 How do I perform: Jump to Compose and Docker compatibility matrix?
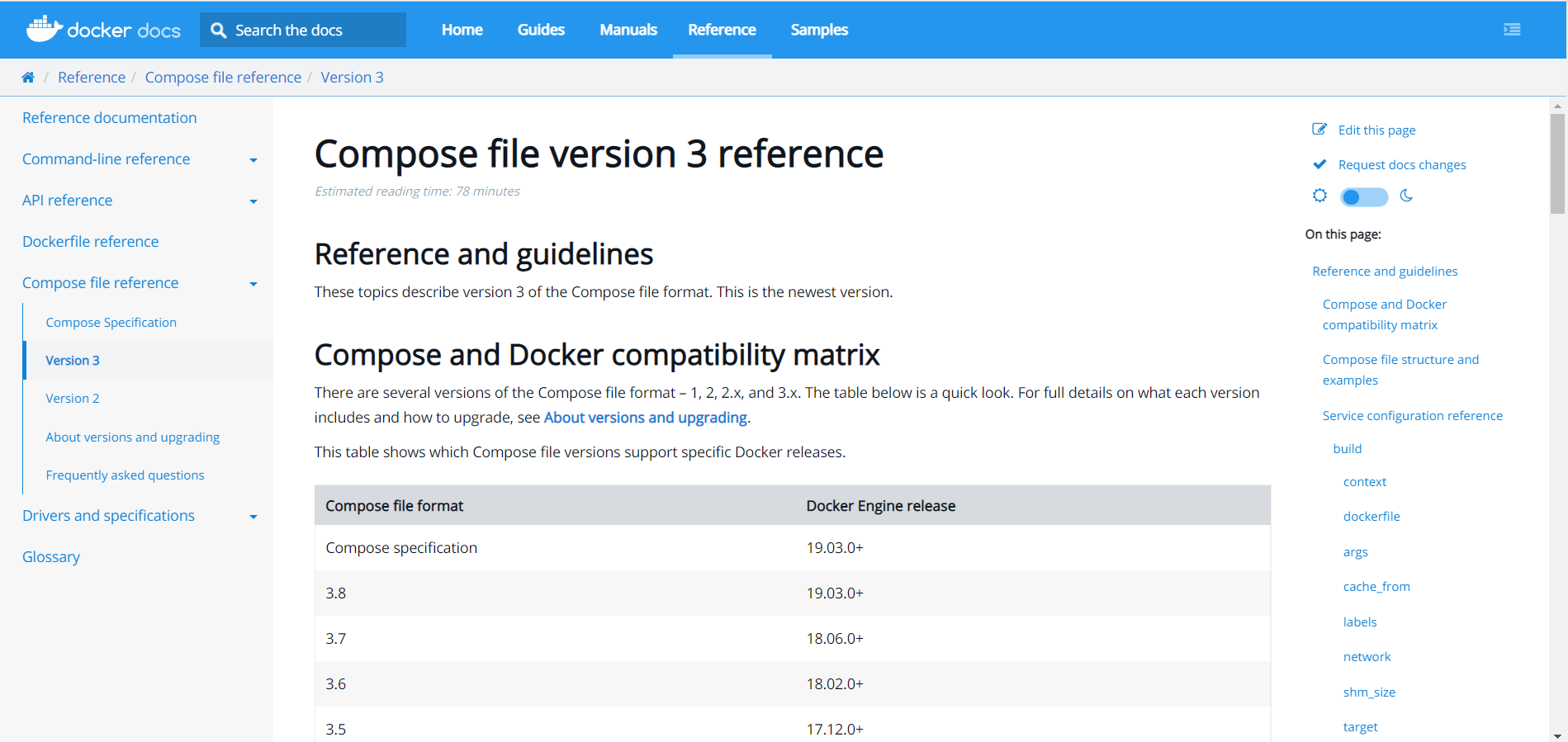click(x=1385, y=314)
